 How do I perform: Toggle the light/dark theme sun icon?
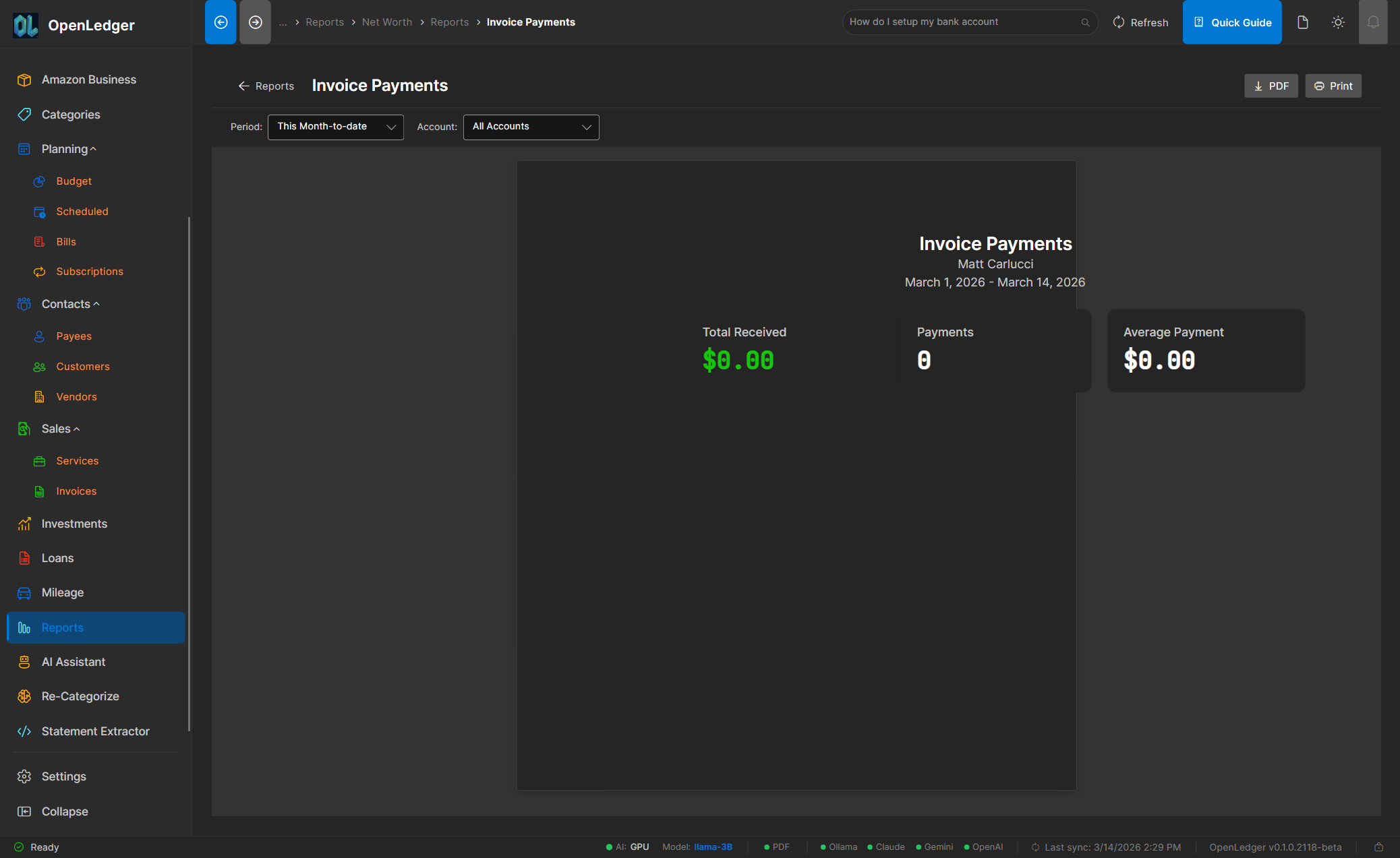tap(1338, 22)
